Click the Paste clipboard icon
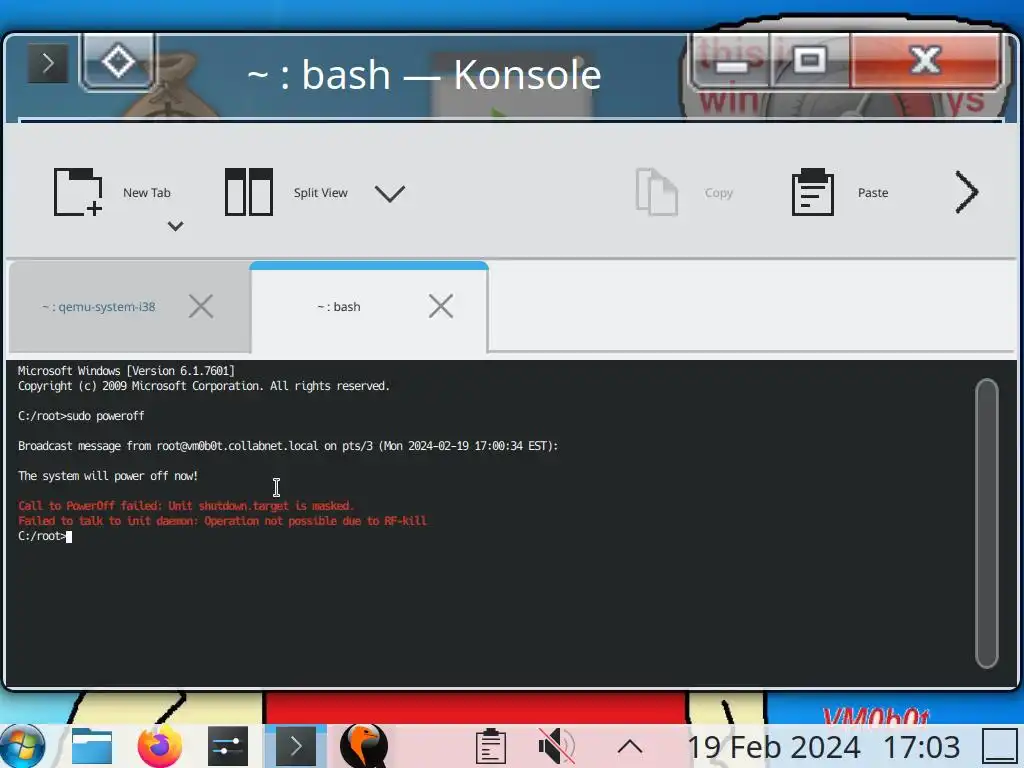Image resolution: width=1024 pixels, height=768 pixels. [x=812, y=192]
